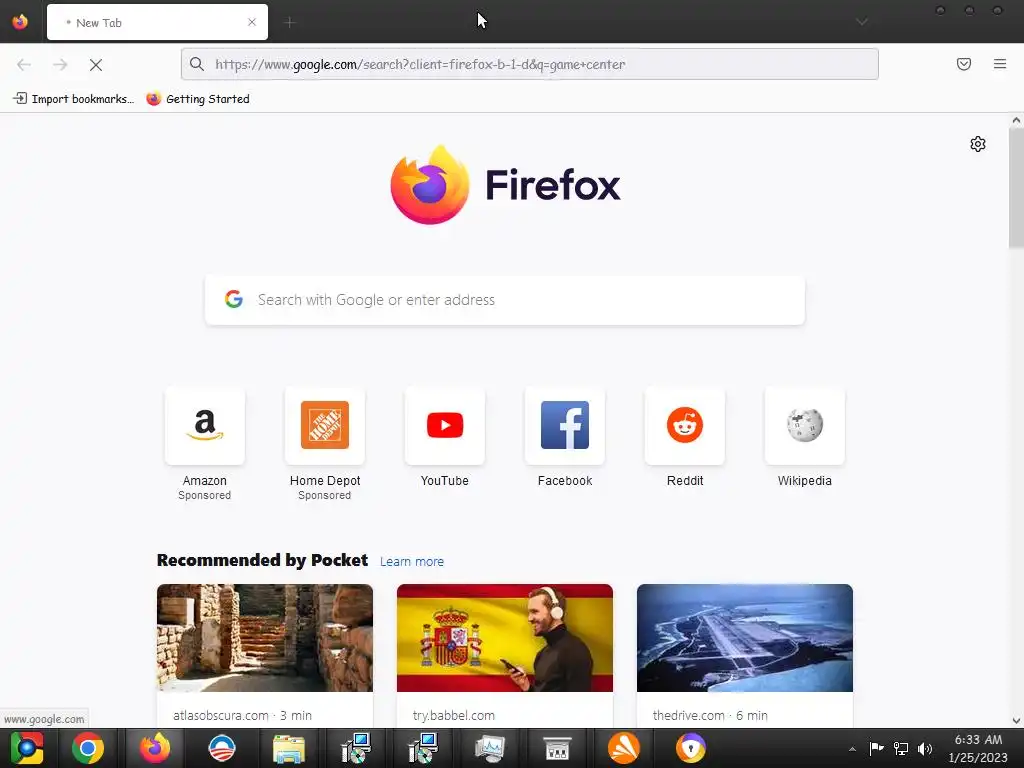Click the Firefox logo in the title bar
The height and width of the screenshot is (768, 1024).
[x=20, y=22]
